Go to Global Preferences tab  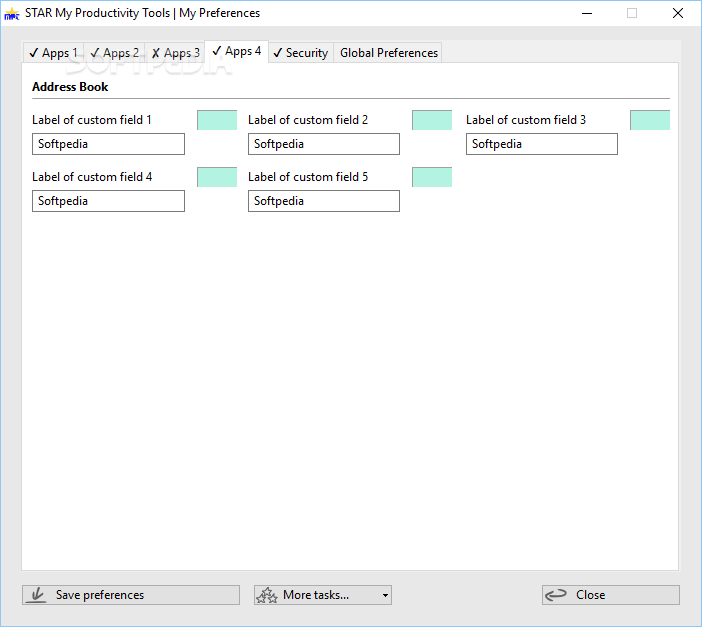[388, 53]
